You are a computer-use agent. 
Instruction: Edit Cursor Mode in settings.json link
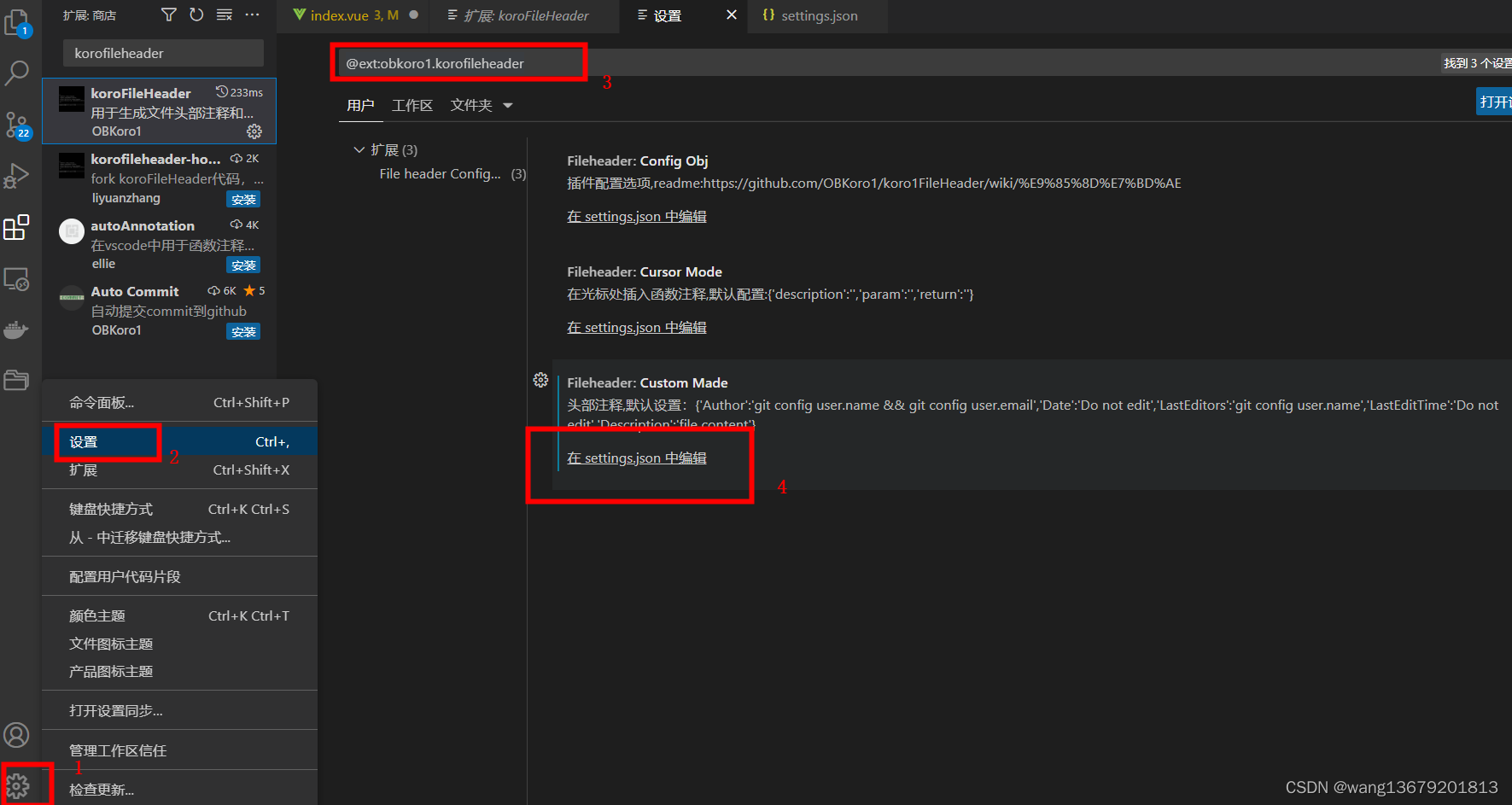pyautogui.click(x=637, y=328)
